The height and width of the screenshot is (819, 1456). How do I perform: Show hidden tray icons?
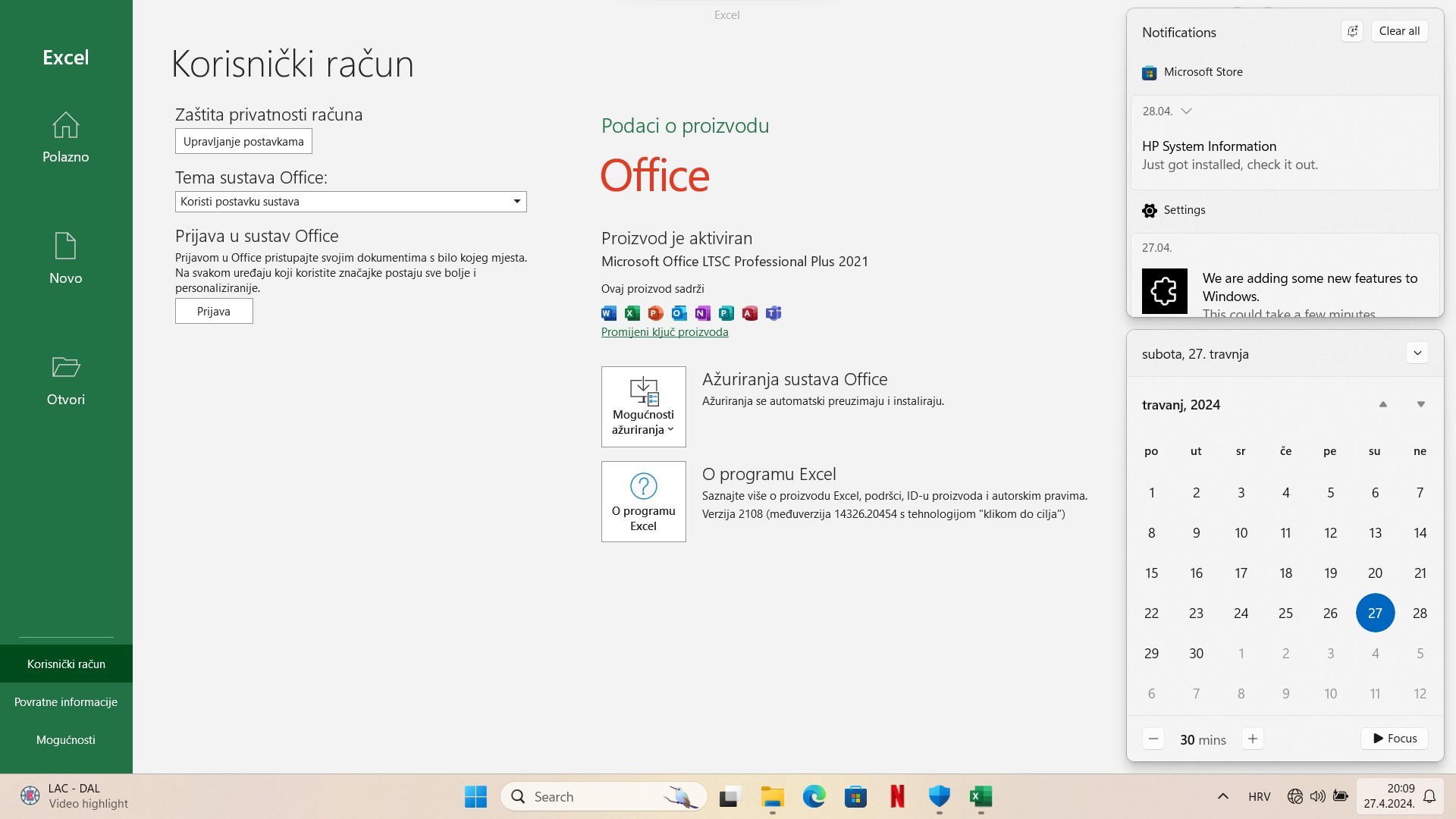[x=1222, y=796]
